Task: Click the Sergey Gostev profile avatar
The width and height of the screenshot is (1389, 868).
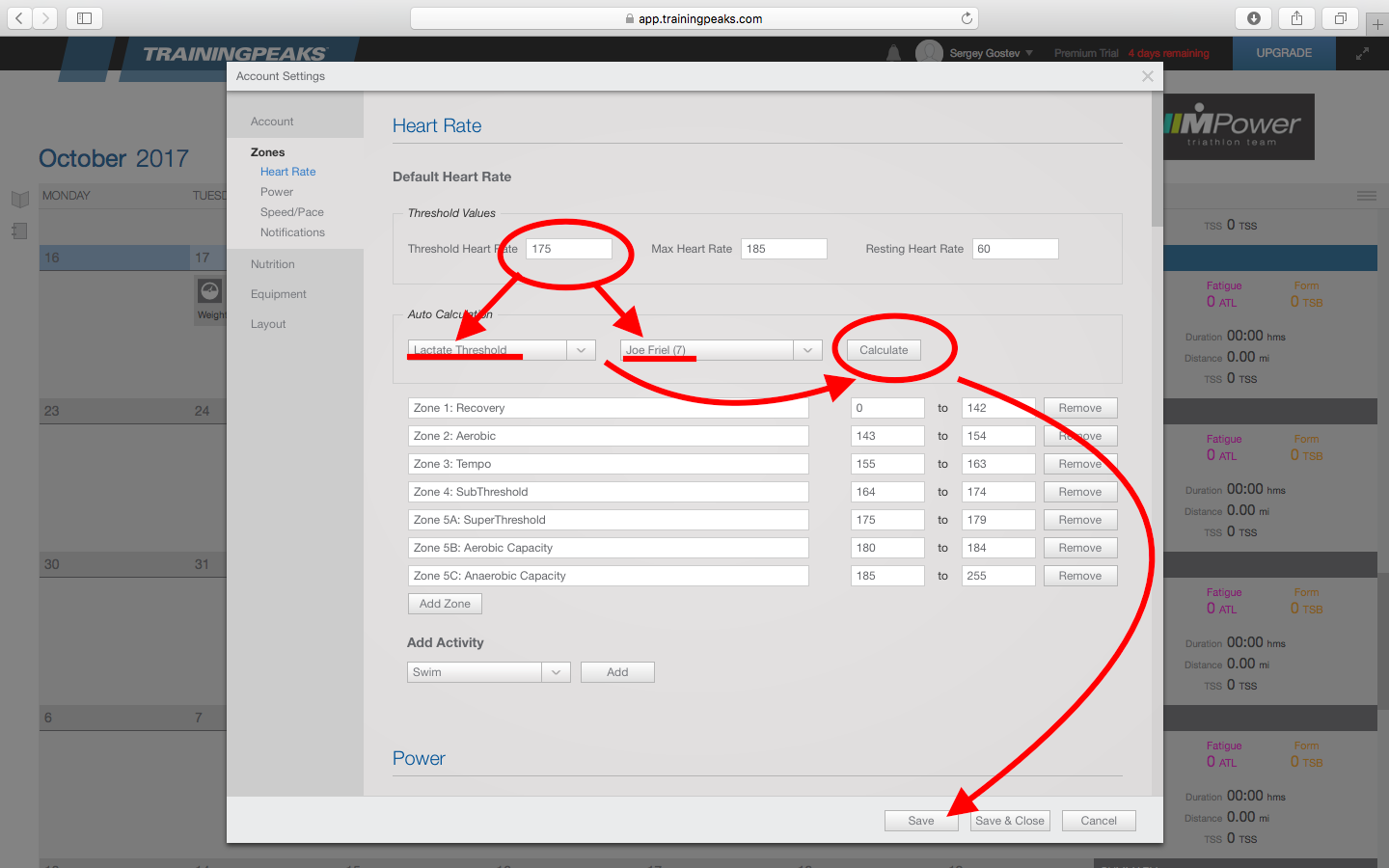Action: point(929,53)
